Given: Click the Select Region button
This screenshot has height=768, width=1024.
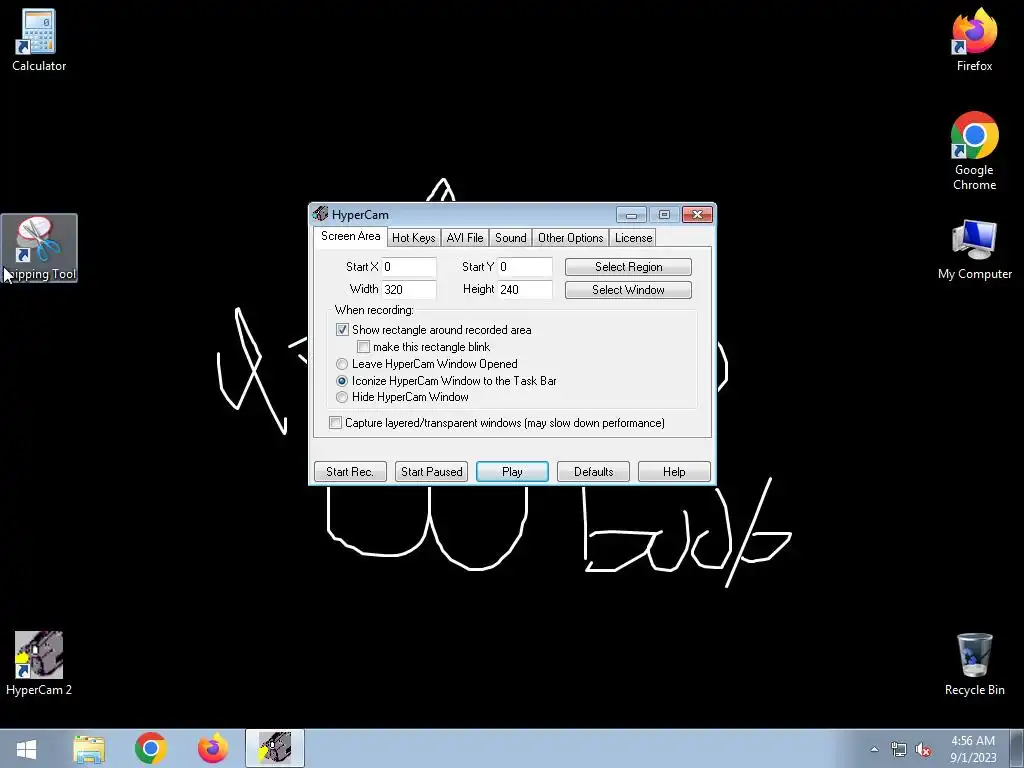Looking at the screenshot, I should click(628, 266).
